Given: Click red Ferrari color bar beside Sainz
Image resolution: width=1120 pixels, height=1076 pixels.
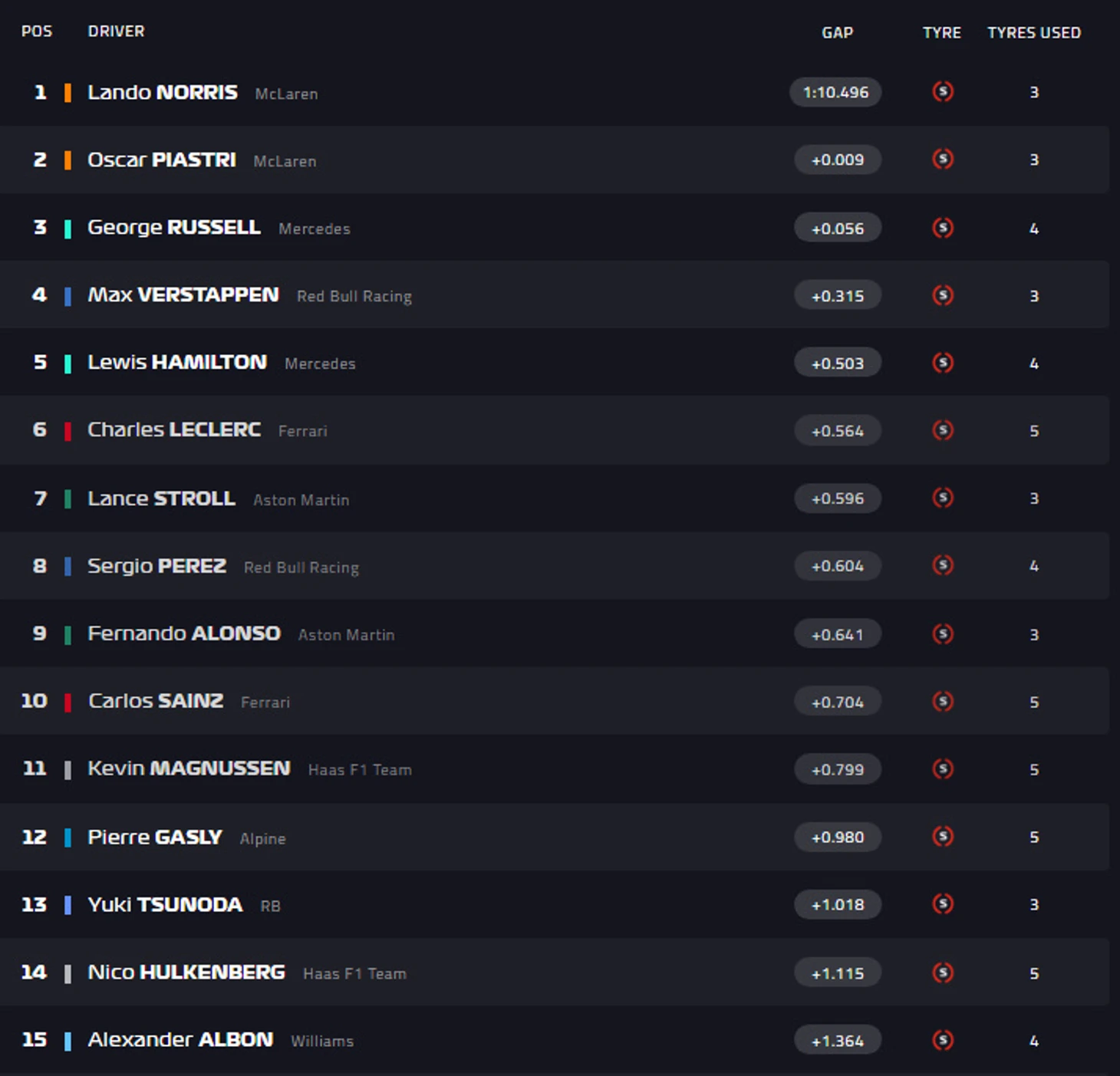Looking at the screenshot, I should 68,702.
